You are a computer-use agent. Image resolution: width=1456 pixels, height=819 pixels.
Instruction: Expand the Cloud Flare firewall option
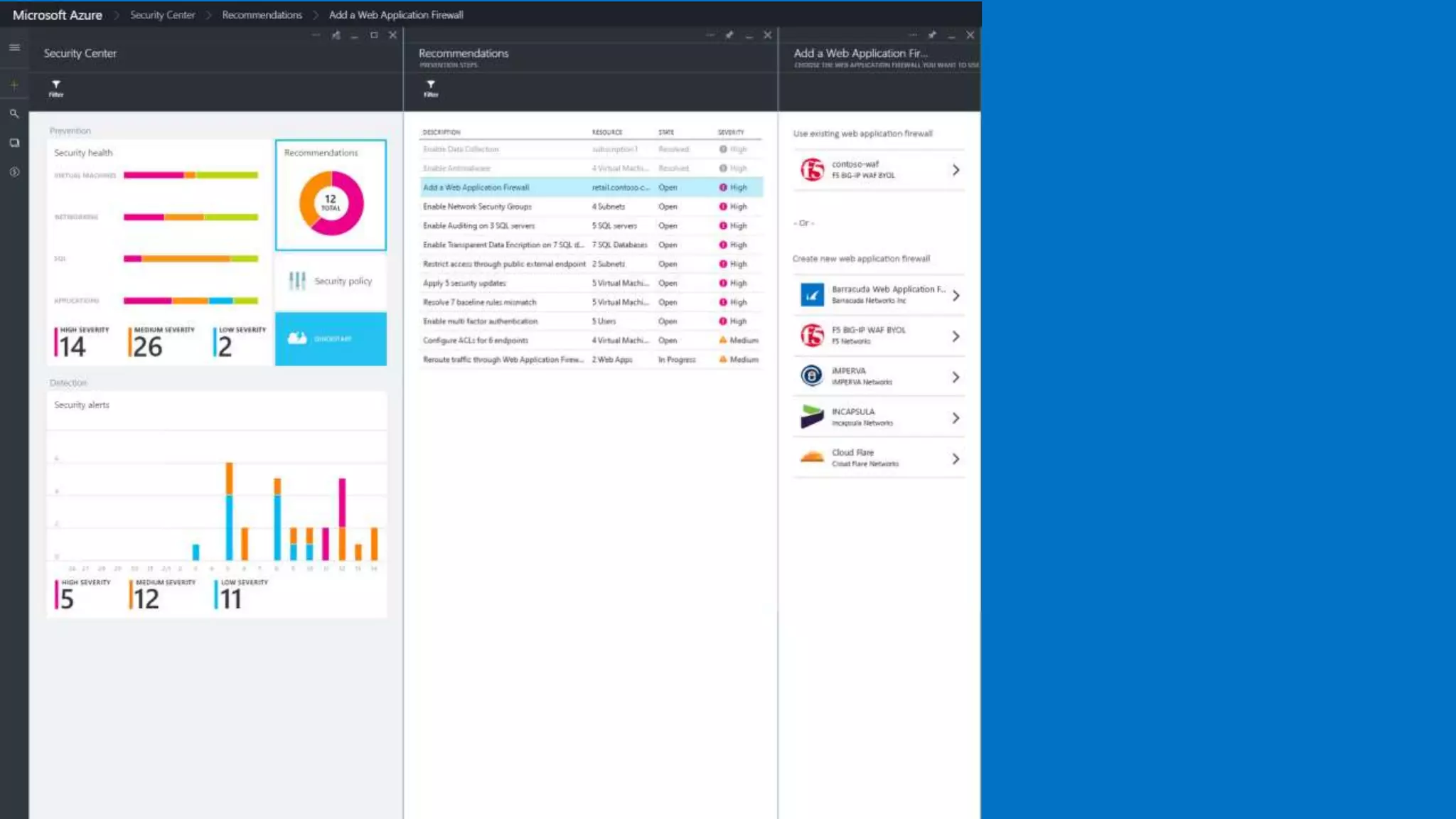[x=955, y=459]
